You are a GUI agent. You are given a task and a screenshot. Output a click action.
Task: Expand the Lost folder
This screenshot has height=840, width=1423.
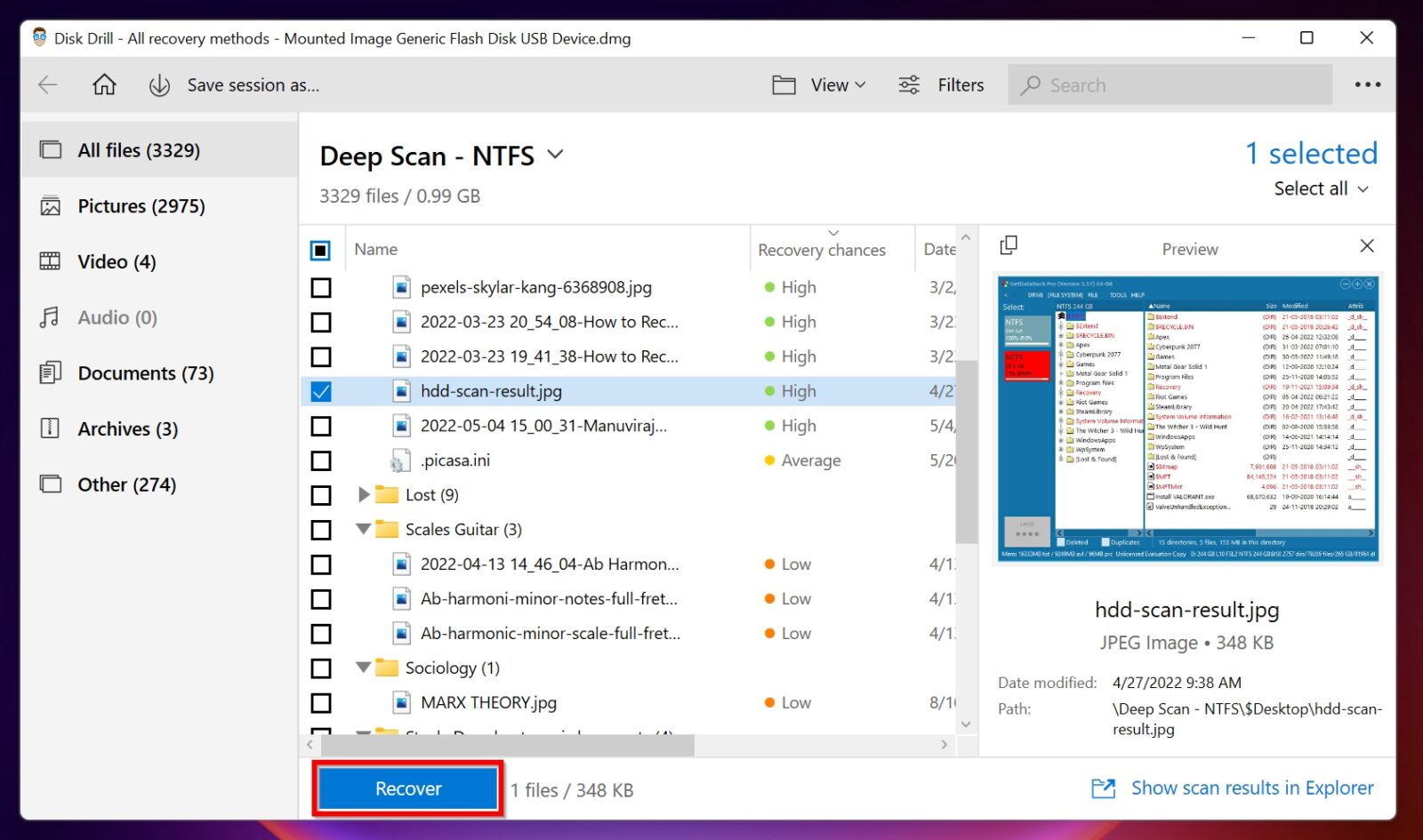364,495
